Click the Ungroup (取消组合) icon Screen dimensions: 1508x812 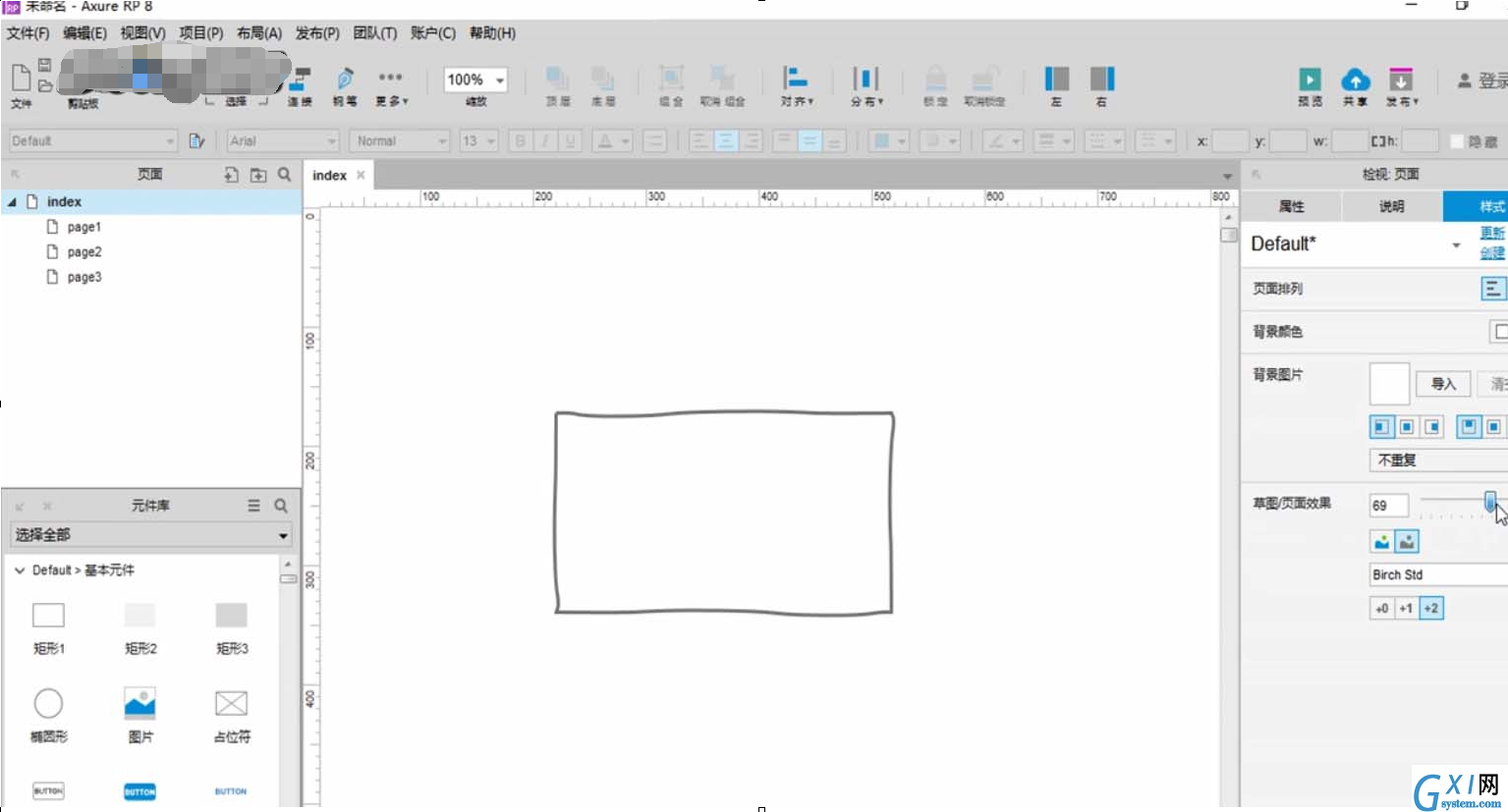(722, 79)
